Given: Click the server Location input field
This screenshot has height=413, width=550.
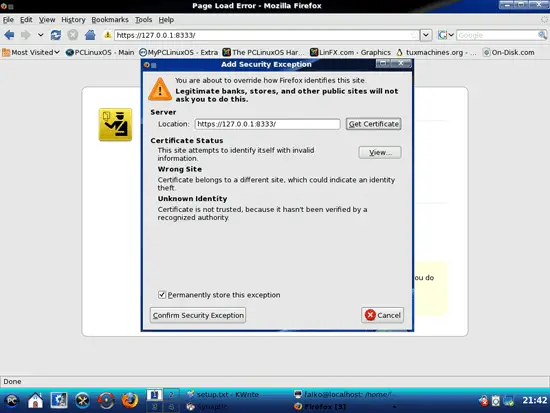Looking at the screenshot, I should (267, 124).
